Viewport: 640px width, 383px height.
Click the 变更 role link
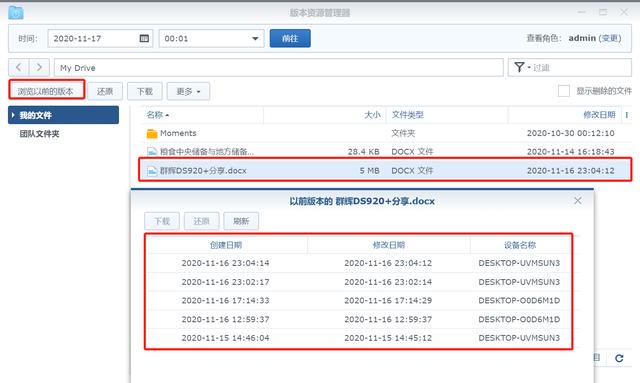610,38
